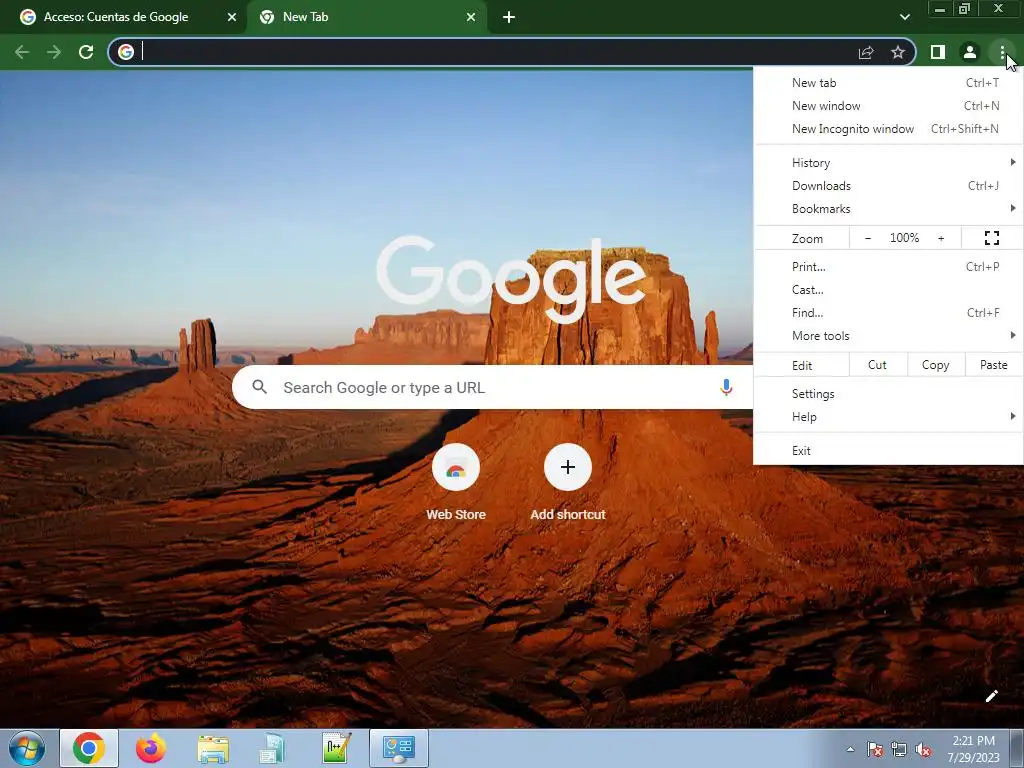Expand the Bookmarks submenu

[x=888, y=209]
